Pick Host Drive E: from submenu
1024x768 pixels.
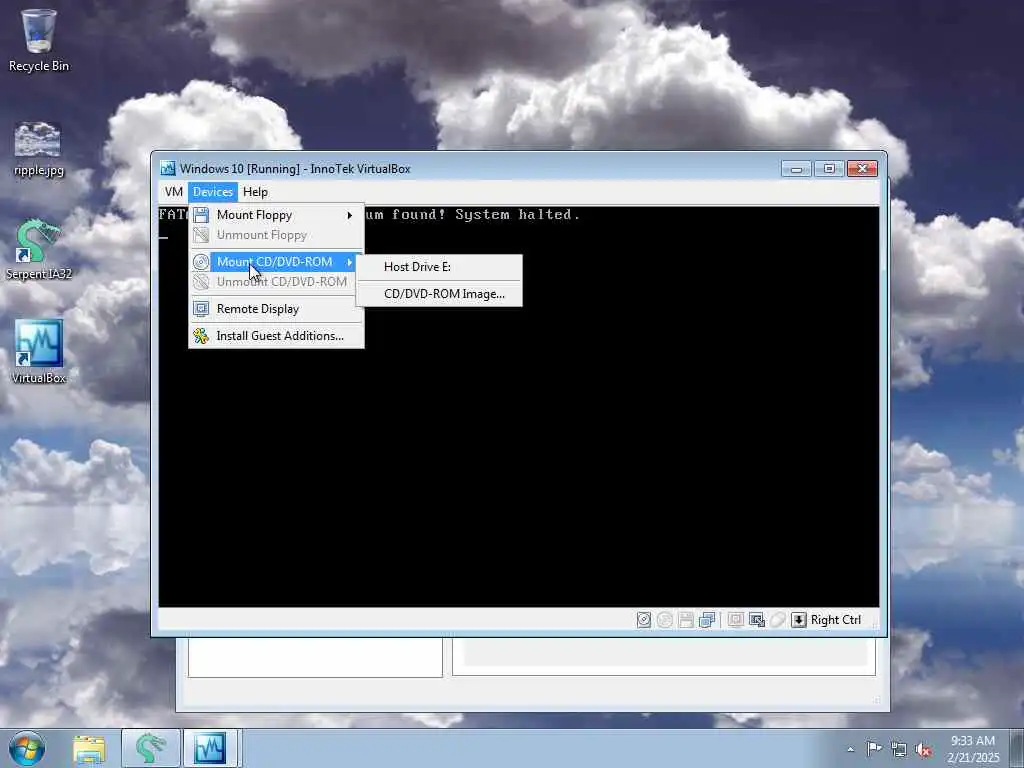click(x=439, y=267)
